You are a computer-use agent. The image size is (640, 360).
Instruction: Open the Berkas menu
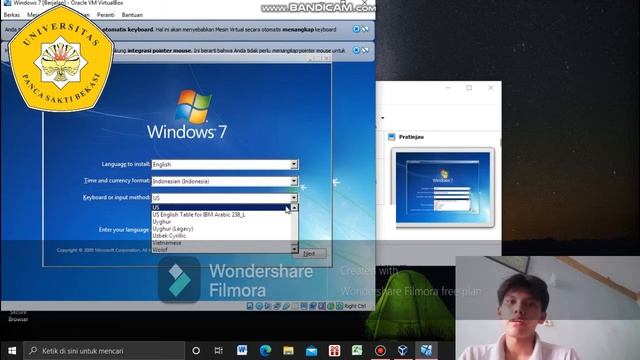(x=11, y=15)
